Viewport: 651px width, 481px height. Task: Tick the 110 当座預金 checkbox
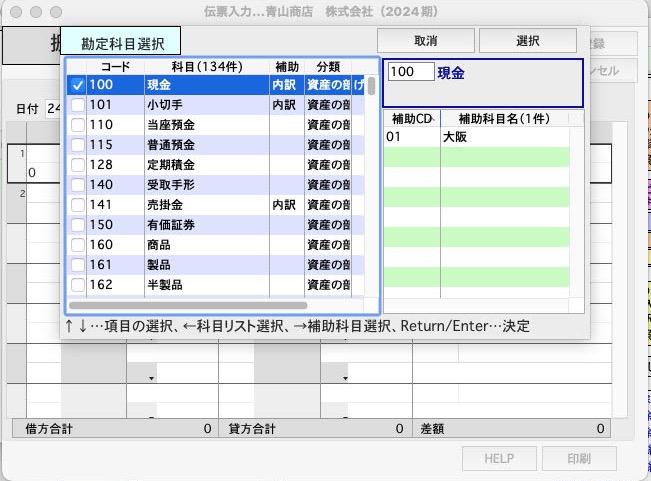tap(77, 126)
